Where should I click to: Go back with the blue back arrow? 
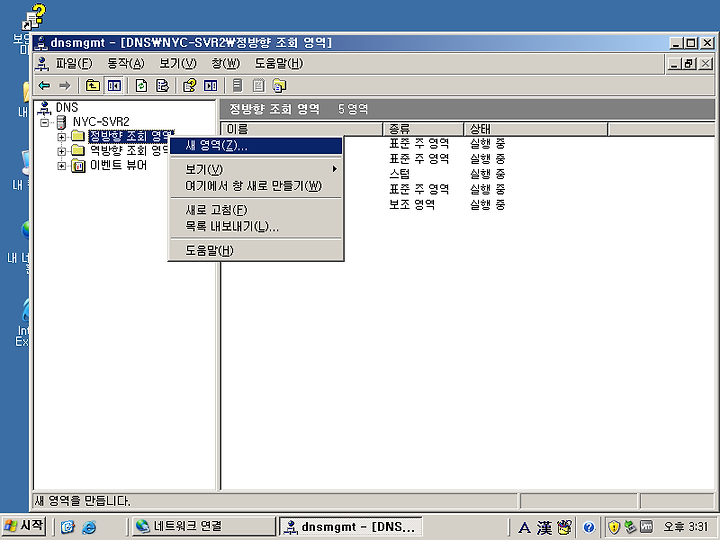[44, 85]
